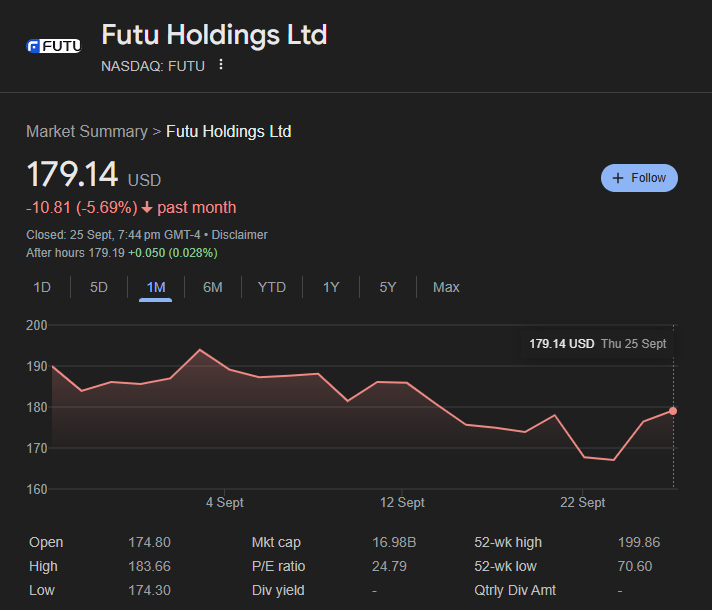712x610 pixels.
Task: Click the Futu logo icon
Action: pos(54,46)
